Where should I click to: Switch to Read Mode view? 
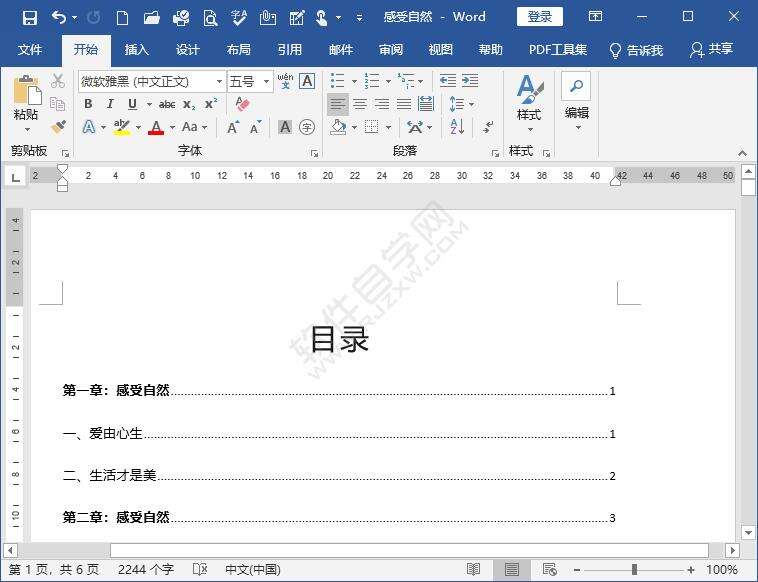tap(473, 569)
